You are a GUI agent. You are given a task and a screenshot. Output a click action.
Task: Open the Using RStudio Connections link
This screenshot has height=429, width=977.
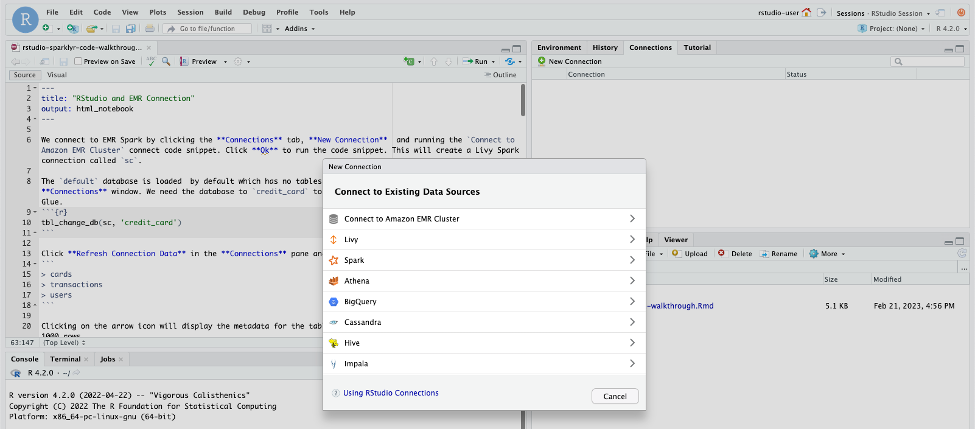(391, 393)
